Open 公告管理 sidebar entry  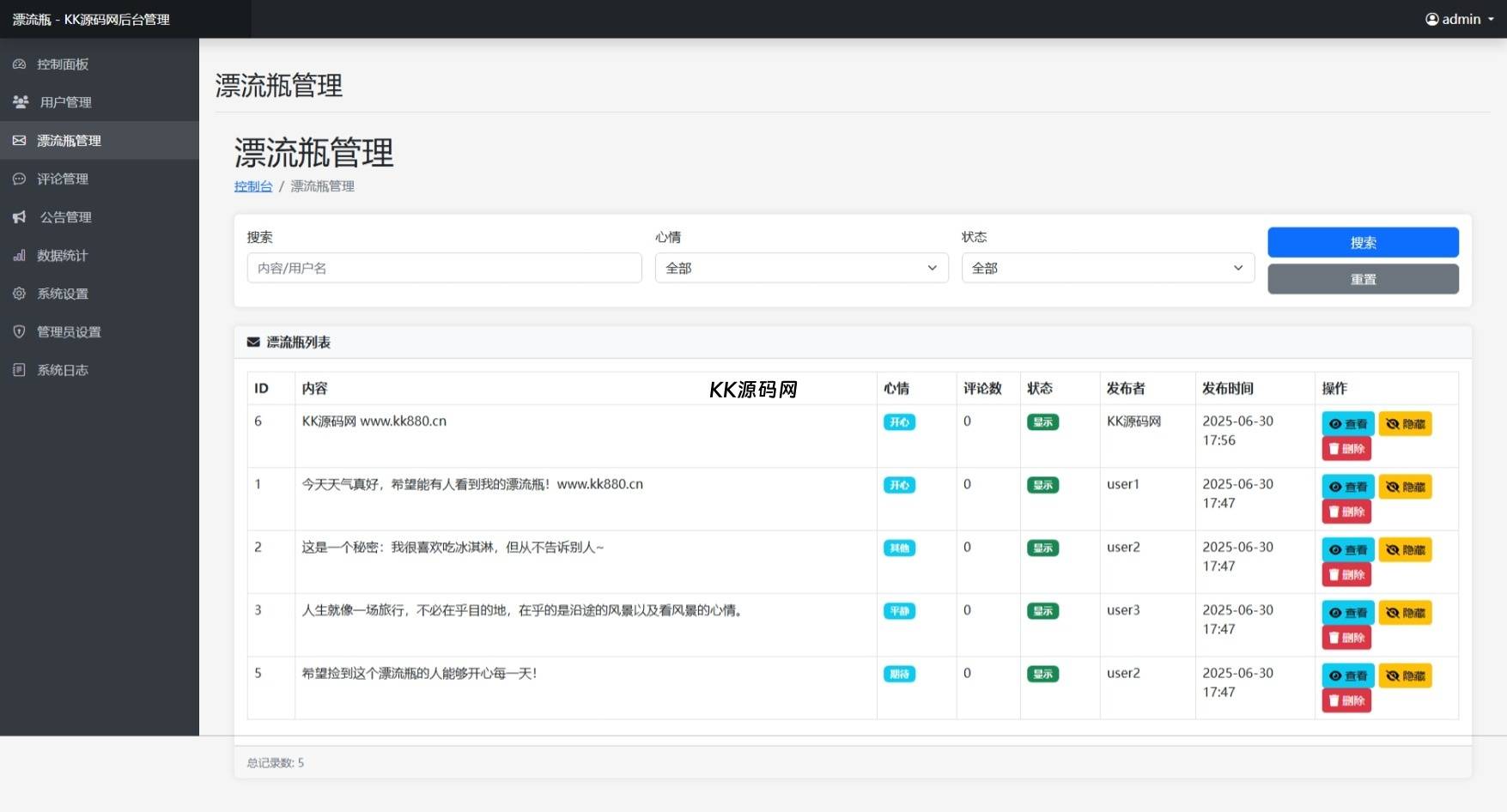(x=99, y=217)
